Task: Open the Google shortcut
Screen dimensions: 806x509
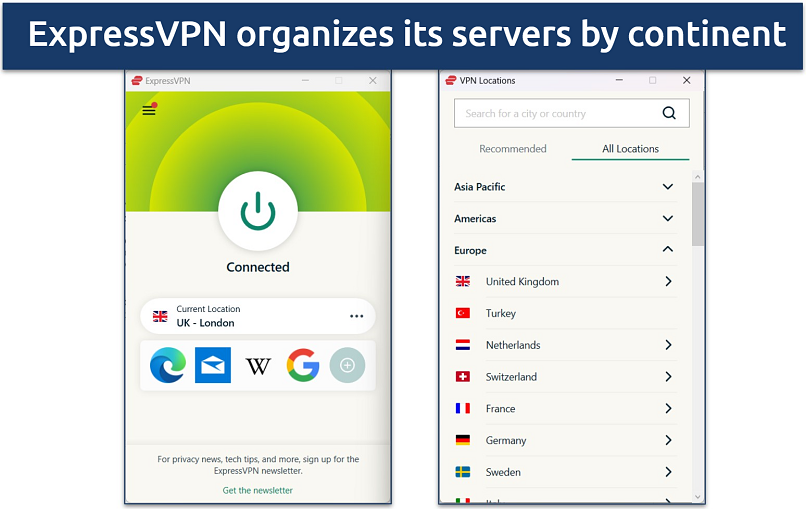Action: tap(303, 366)
